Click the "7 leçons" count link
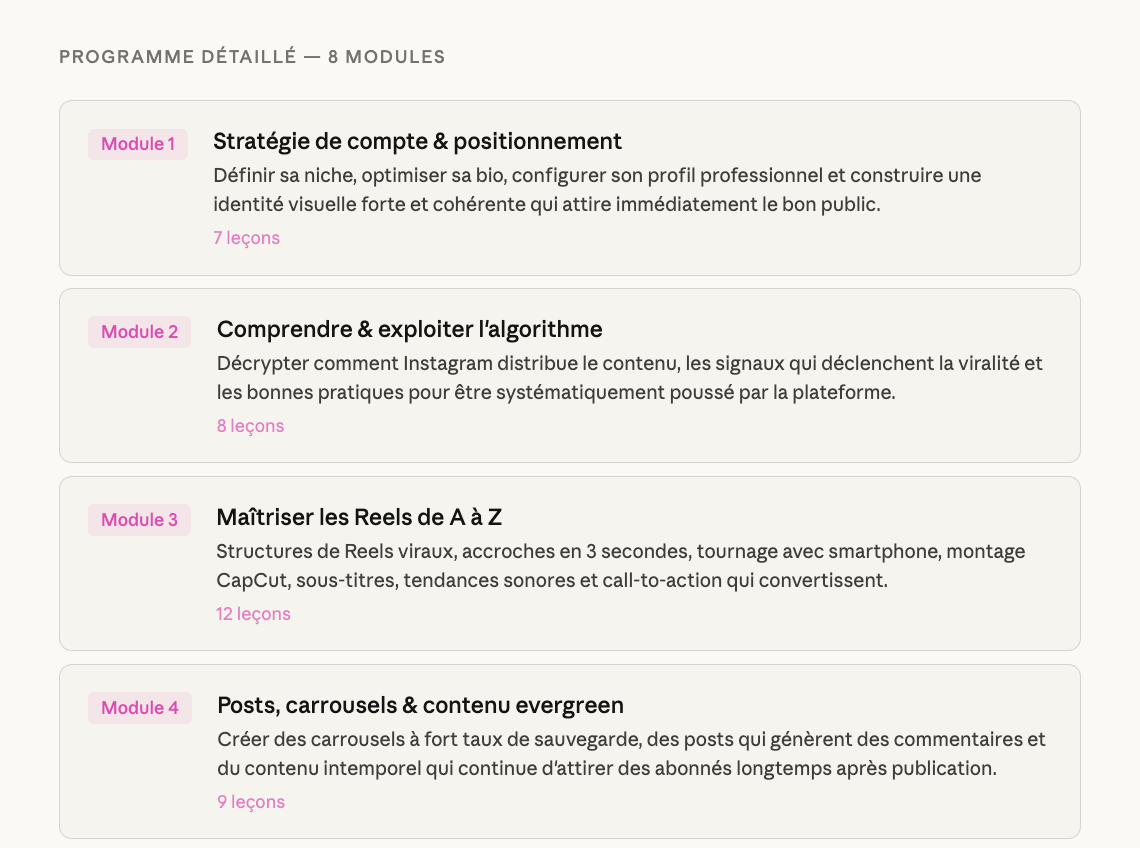Screen dimensions: 1140x848 (246, 238)
